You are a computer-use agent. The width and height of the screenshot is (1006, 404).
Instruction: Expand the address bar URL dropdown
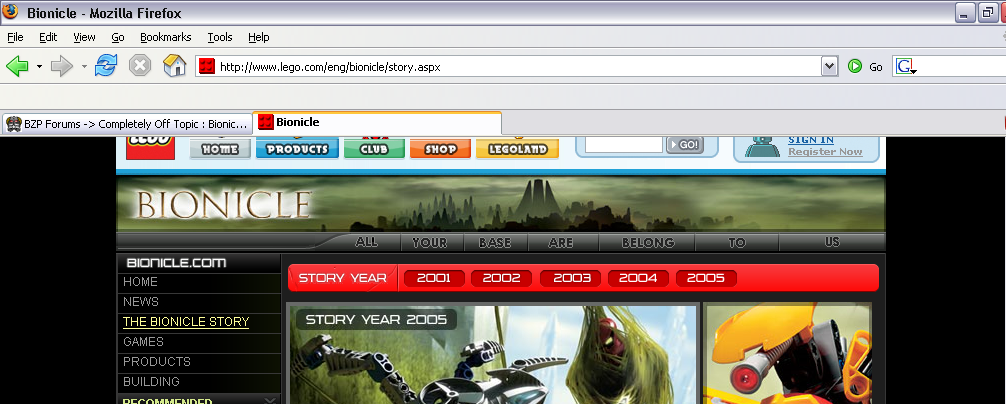point(830,66)
